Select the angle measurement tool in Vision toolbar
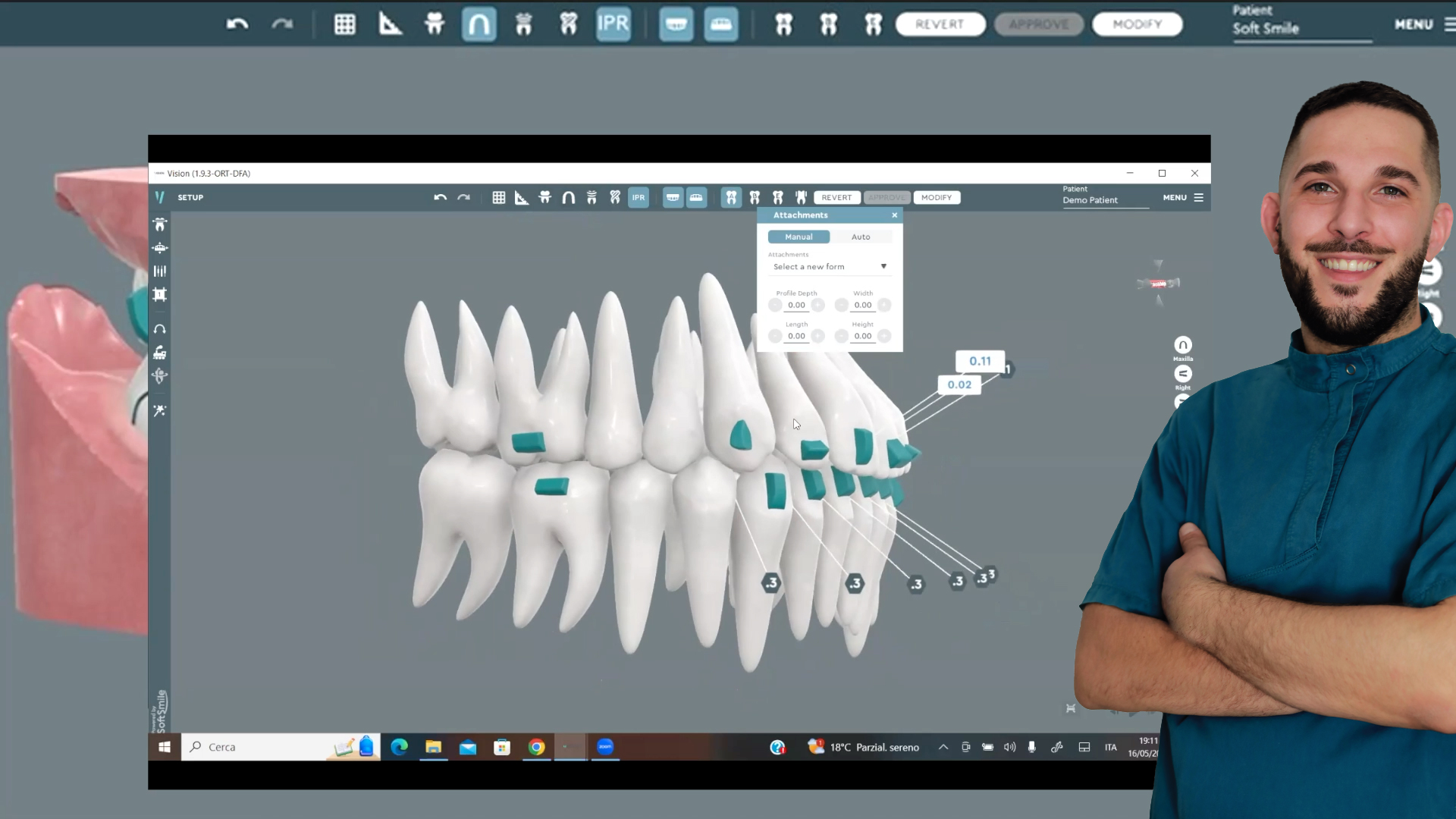This screenshot has width=1456, height=819. click(x=522, y=197)
